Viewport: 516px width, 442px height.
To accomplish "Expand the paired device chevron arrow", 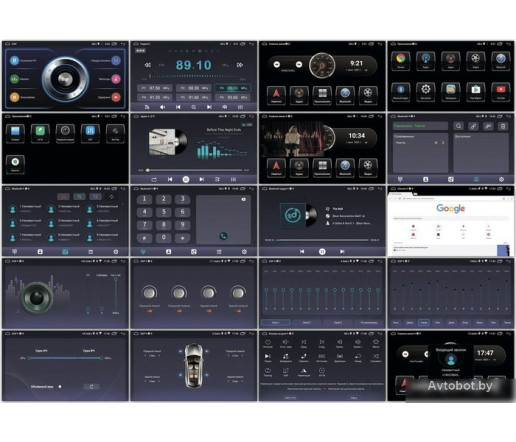I will [x=443, y=143].
